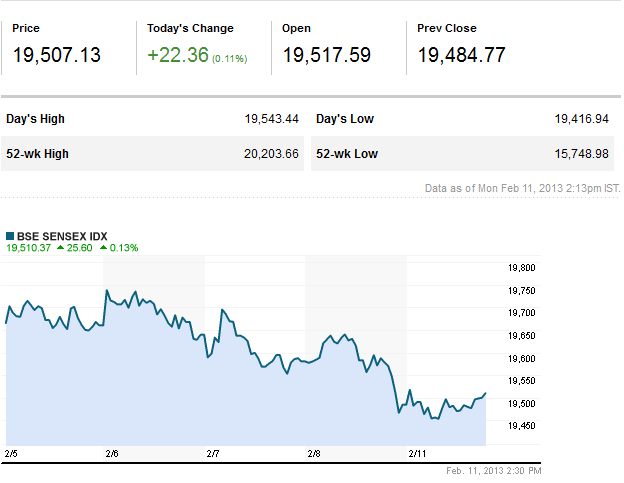Click the 2/11 date marker on chart axis
Image resolution: width=624 pixels, height=483 pixels.
point(418,453)
